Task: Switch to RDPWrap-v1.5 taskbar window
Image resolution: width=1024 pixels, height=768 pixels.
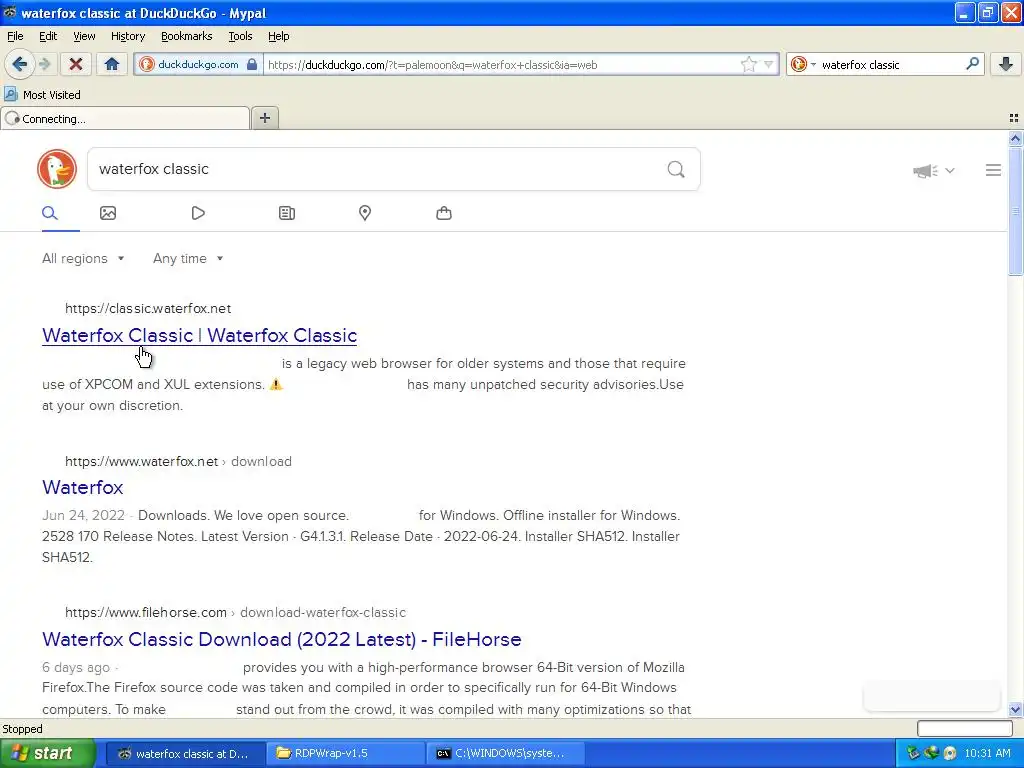Action: click(x=345, y=753)
